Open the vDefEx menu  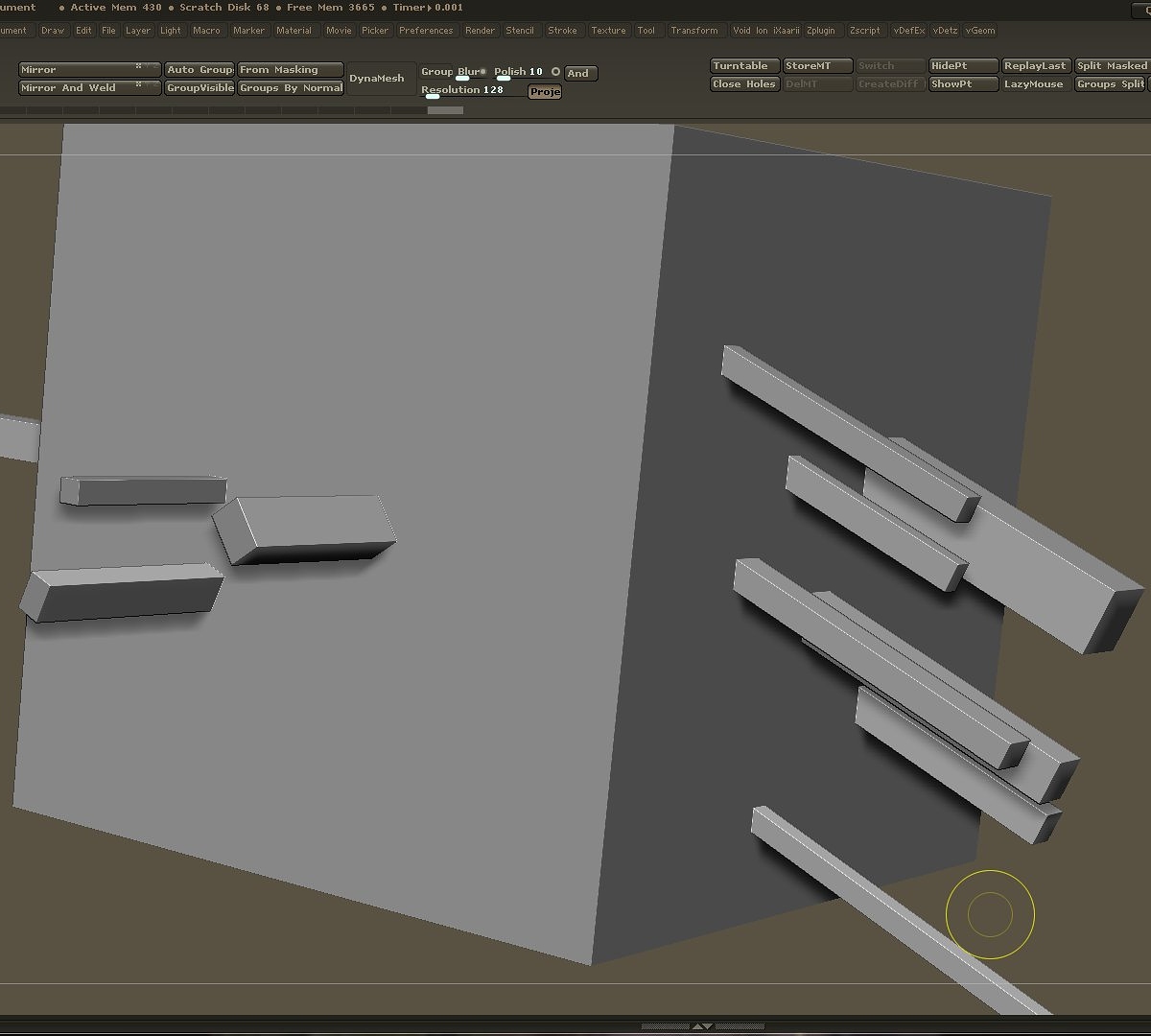click(909, 31)
